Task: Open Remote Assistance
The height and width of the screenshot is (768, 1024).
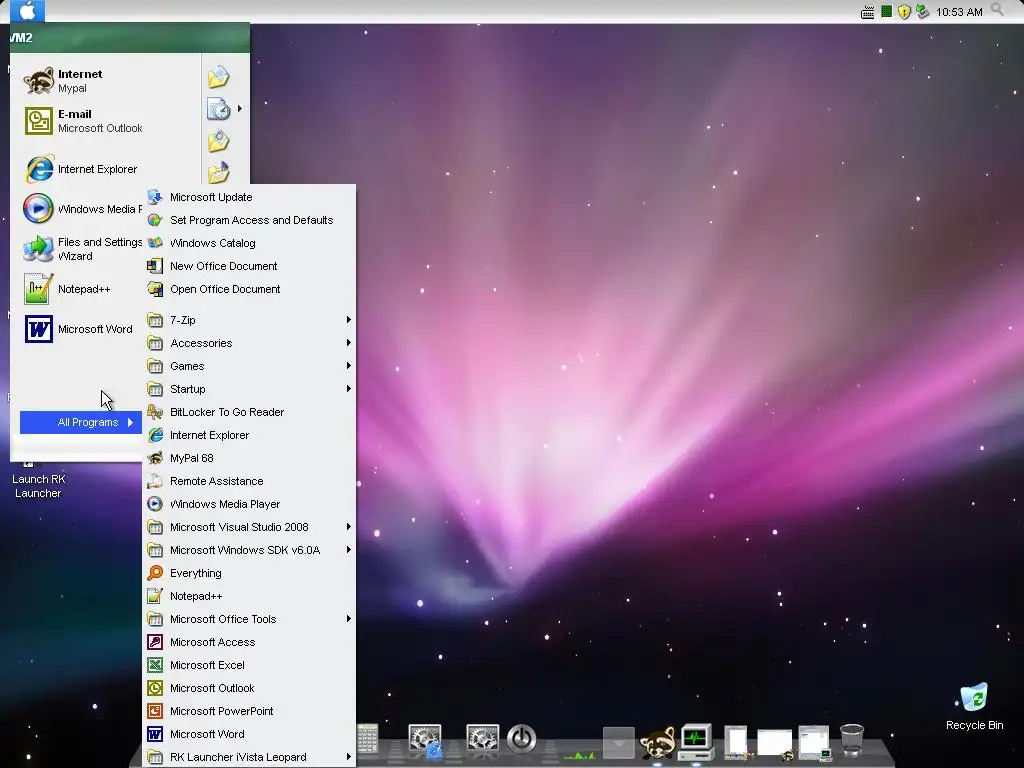Action: click(249, 481)
